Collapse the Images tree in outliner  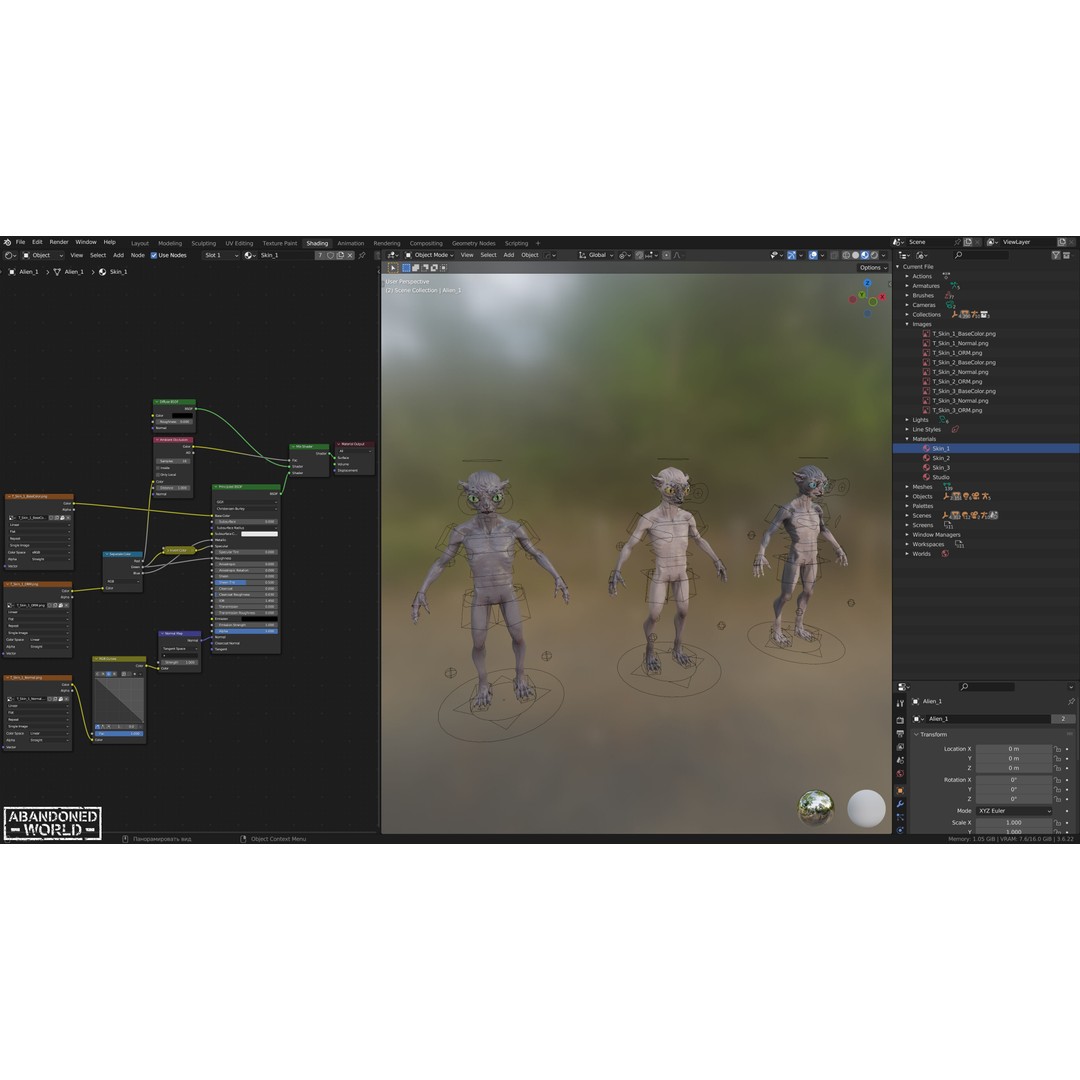[x=907, y=324]
